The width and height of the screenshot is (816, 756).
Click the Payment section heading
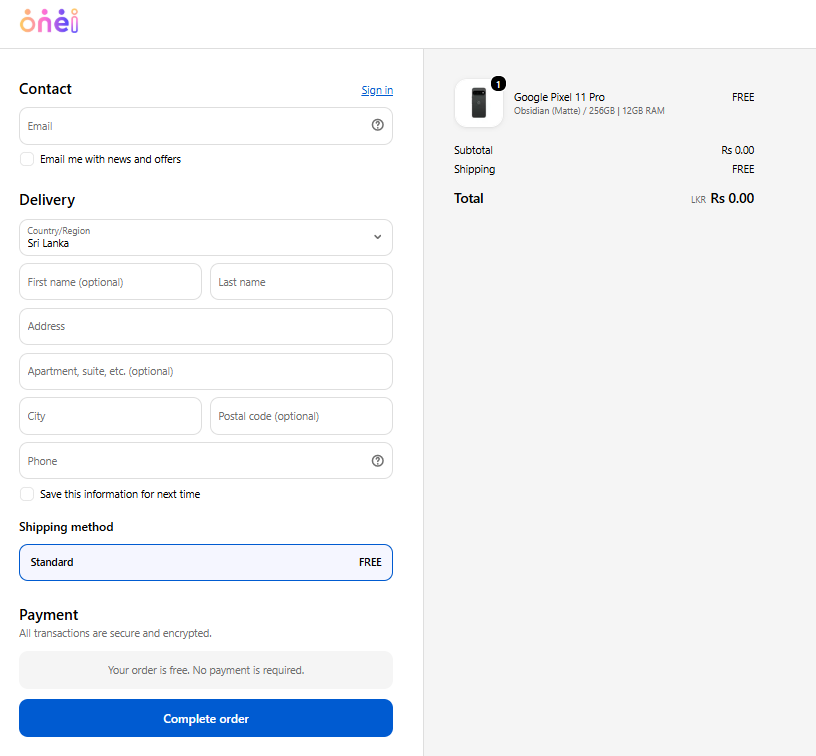tap(48, 615)
